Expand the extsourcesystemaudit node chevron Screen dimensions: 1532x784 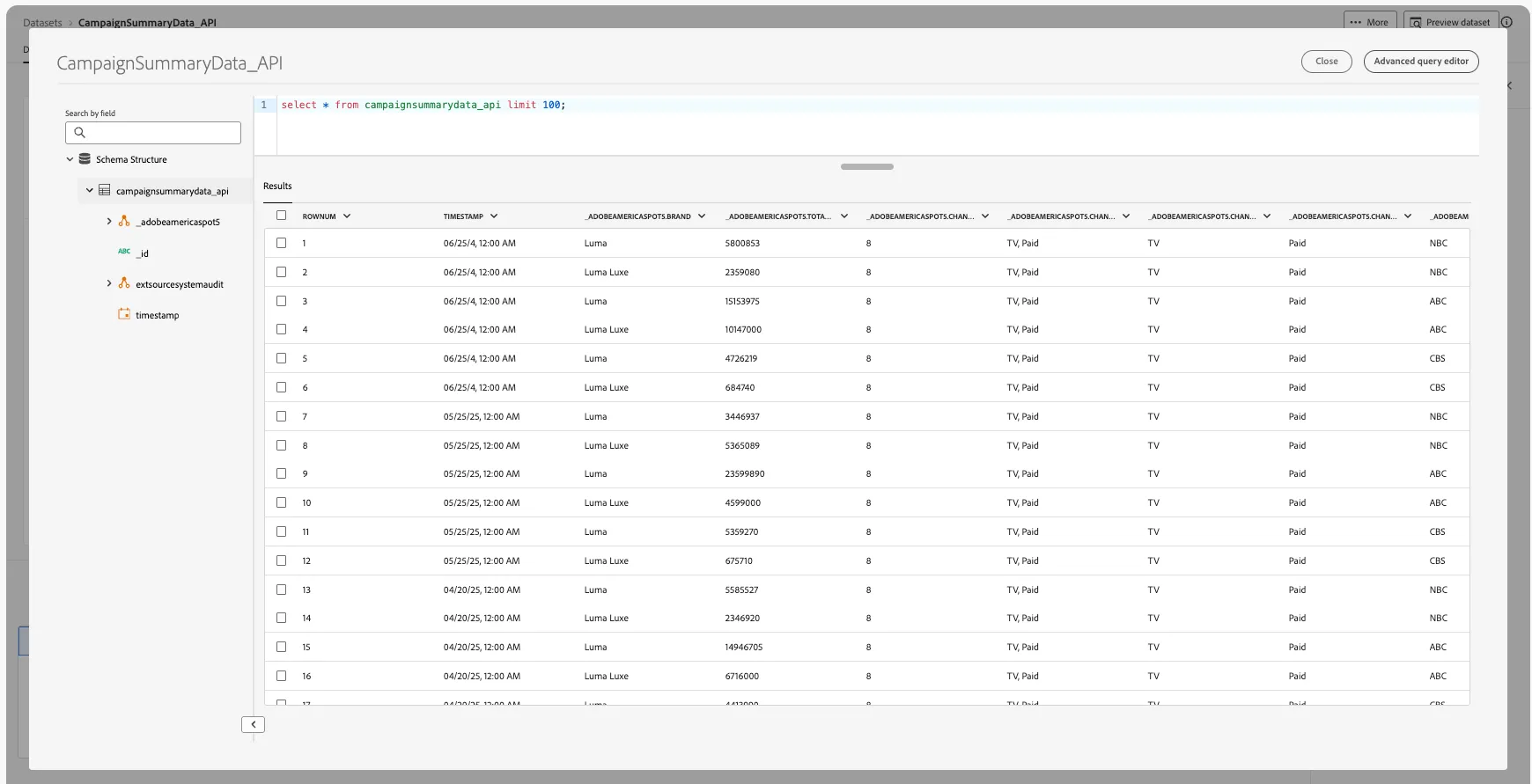(x=109, y=283)
